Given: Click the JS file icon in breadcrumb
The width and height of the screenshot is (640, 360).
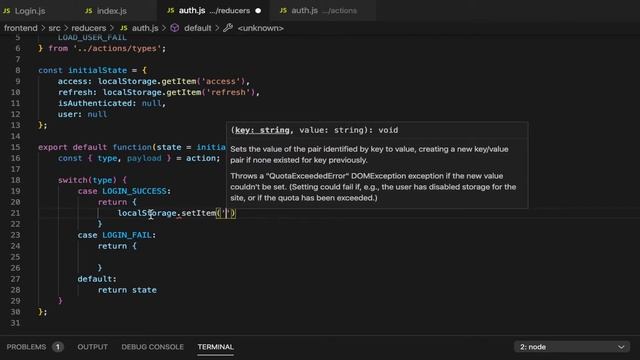Looking at the screenshot, I should pyautogui.click(x=124, y=28).
